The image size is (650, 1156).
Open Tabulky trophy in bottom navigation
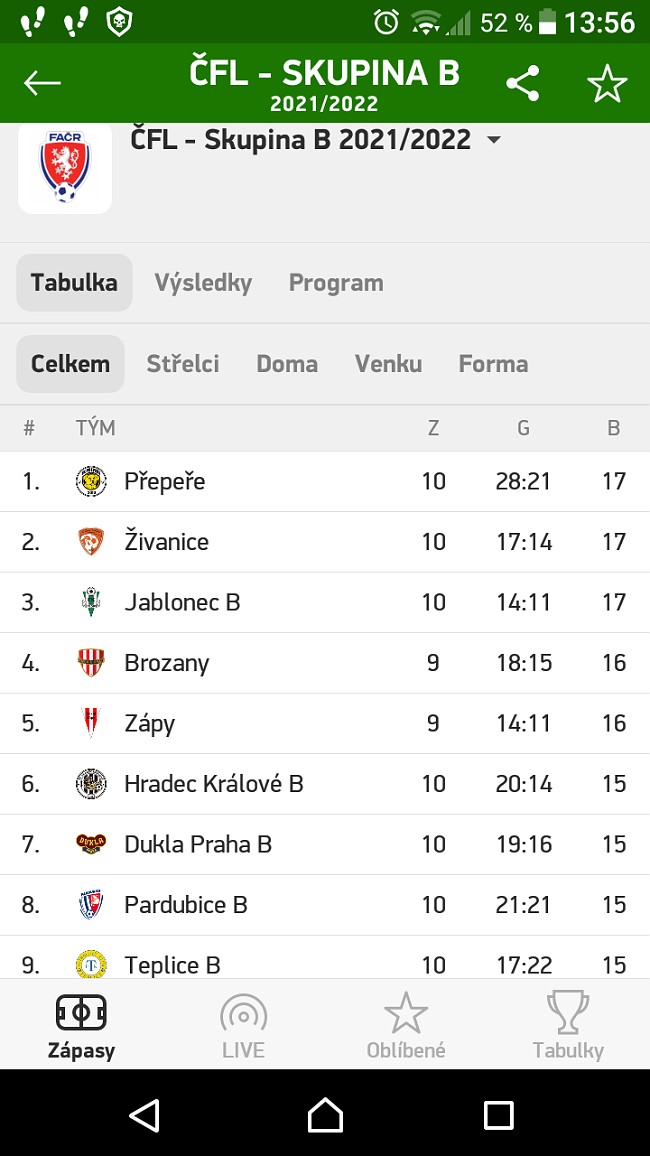click(x=568, y=1025)
